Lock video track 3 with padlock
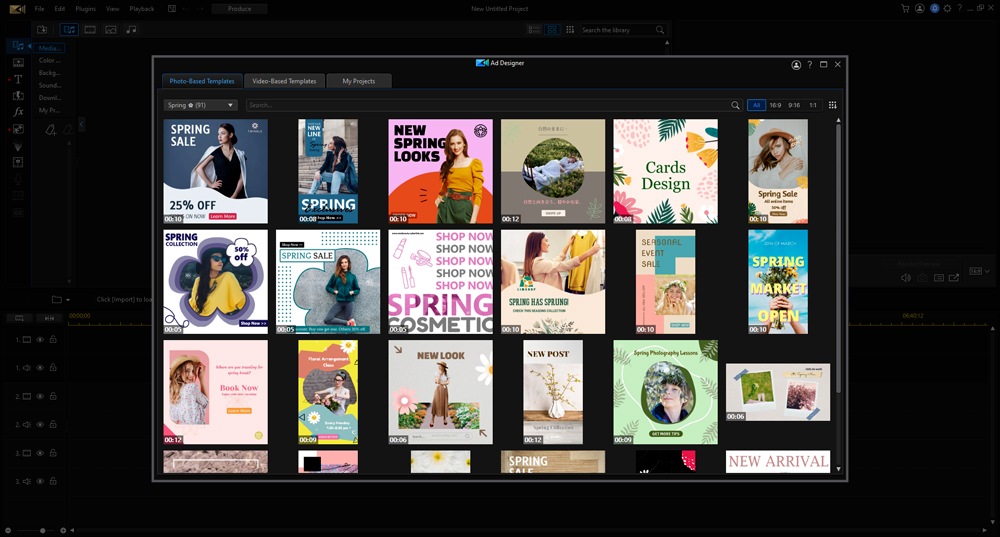1000x537 pixels. coord(53,453)
